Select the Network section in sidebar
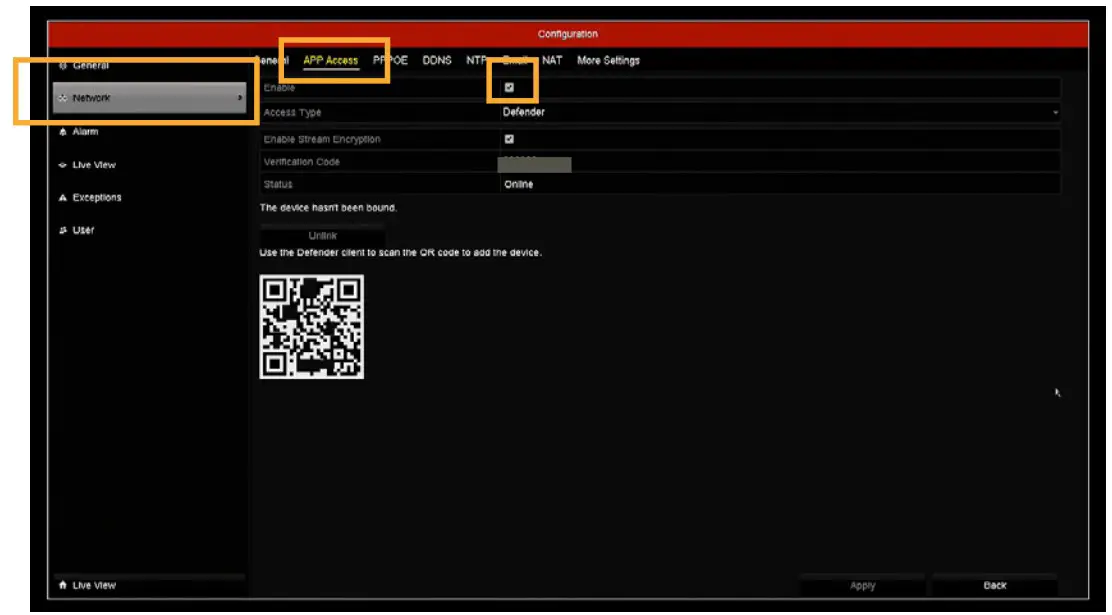This screenshot has height=615, width=1112. [150, 98]
